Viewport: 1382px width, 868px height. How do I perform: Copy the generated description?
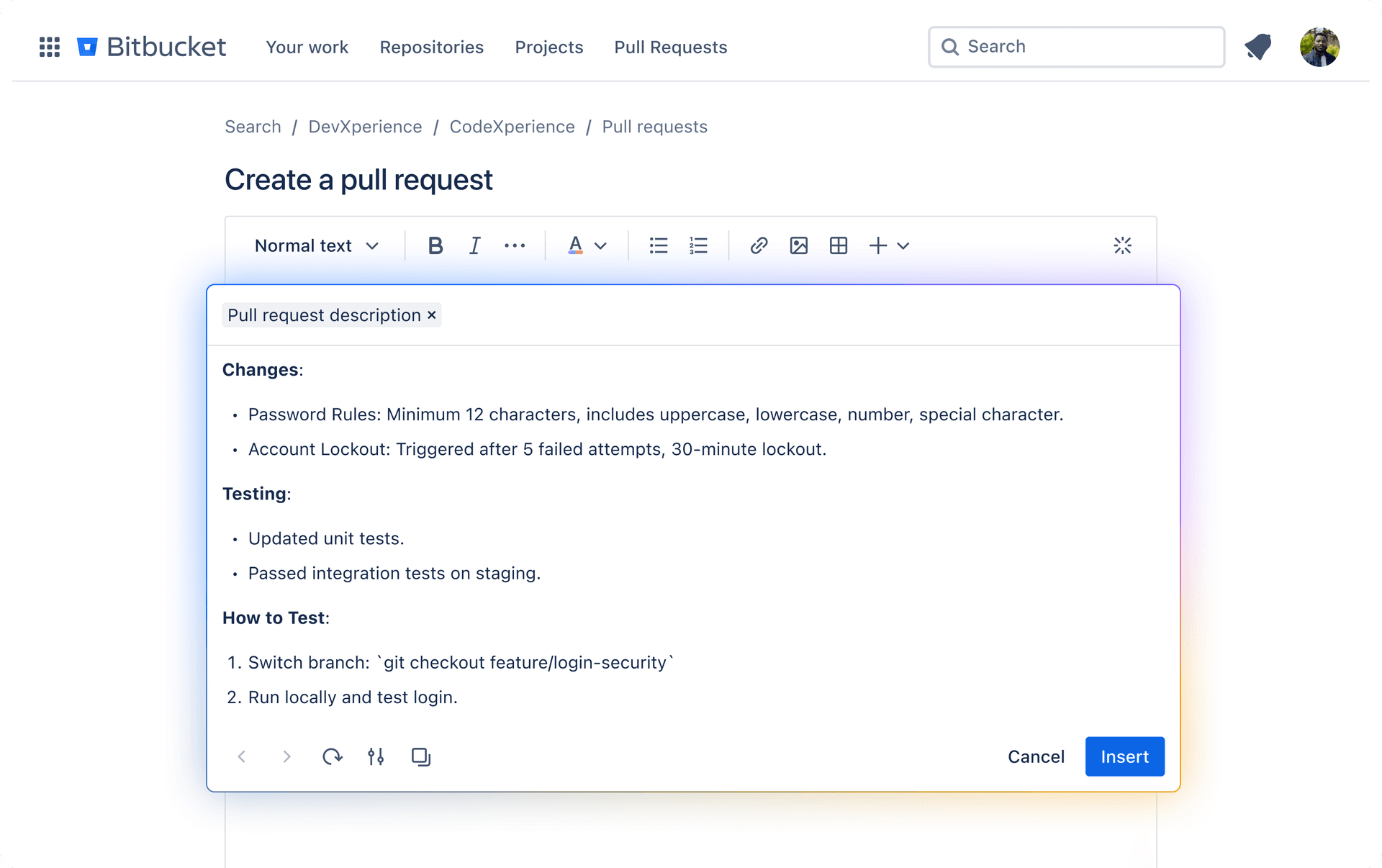(x=421, y=756)
